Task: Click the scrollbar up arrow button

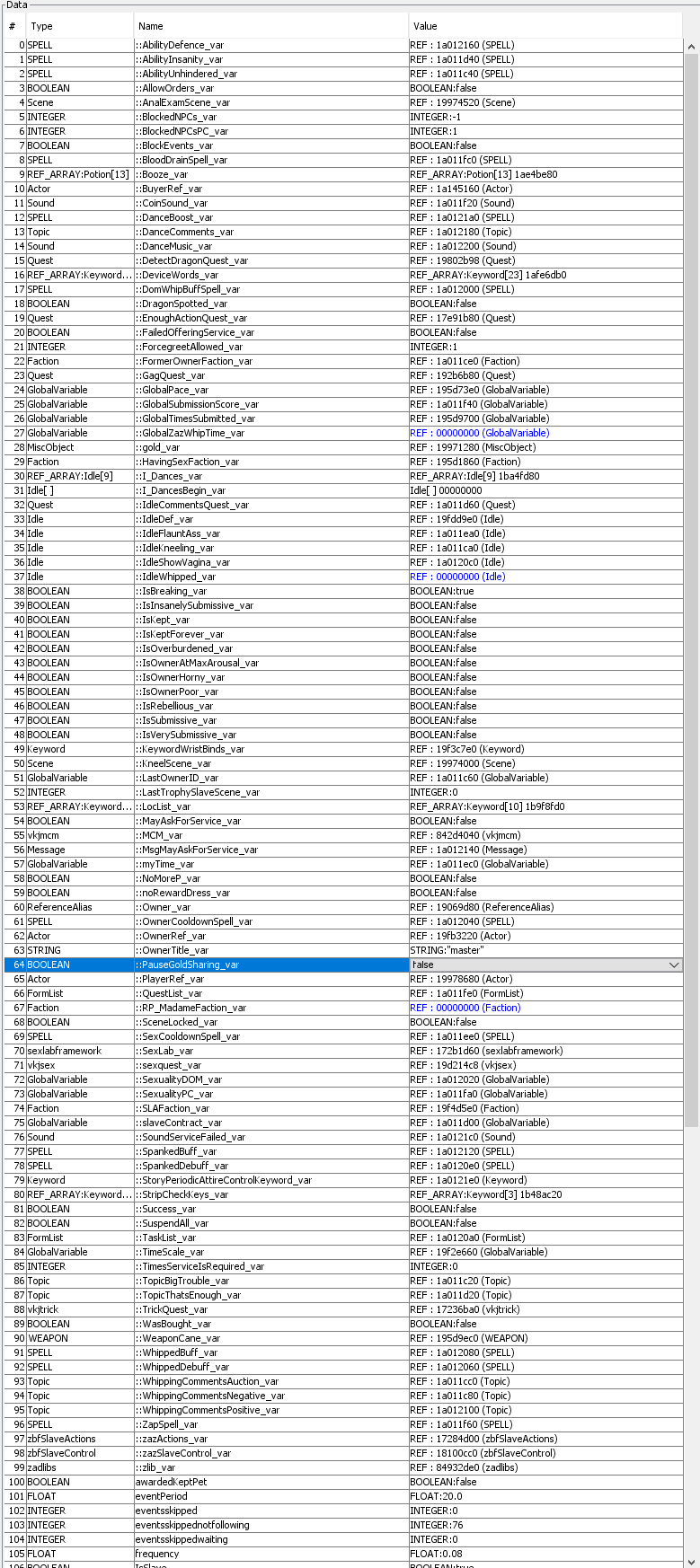Action: click(x=691, y=46)
